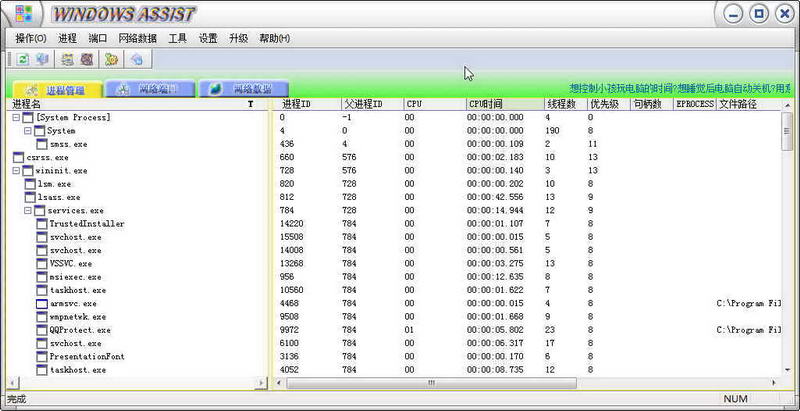Screen dimensions: 800x411
Task: Open the 进程 menu
Action: [67, 38]
